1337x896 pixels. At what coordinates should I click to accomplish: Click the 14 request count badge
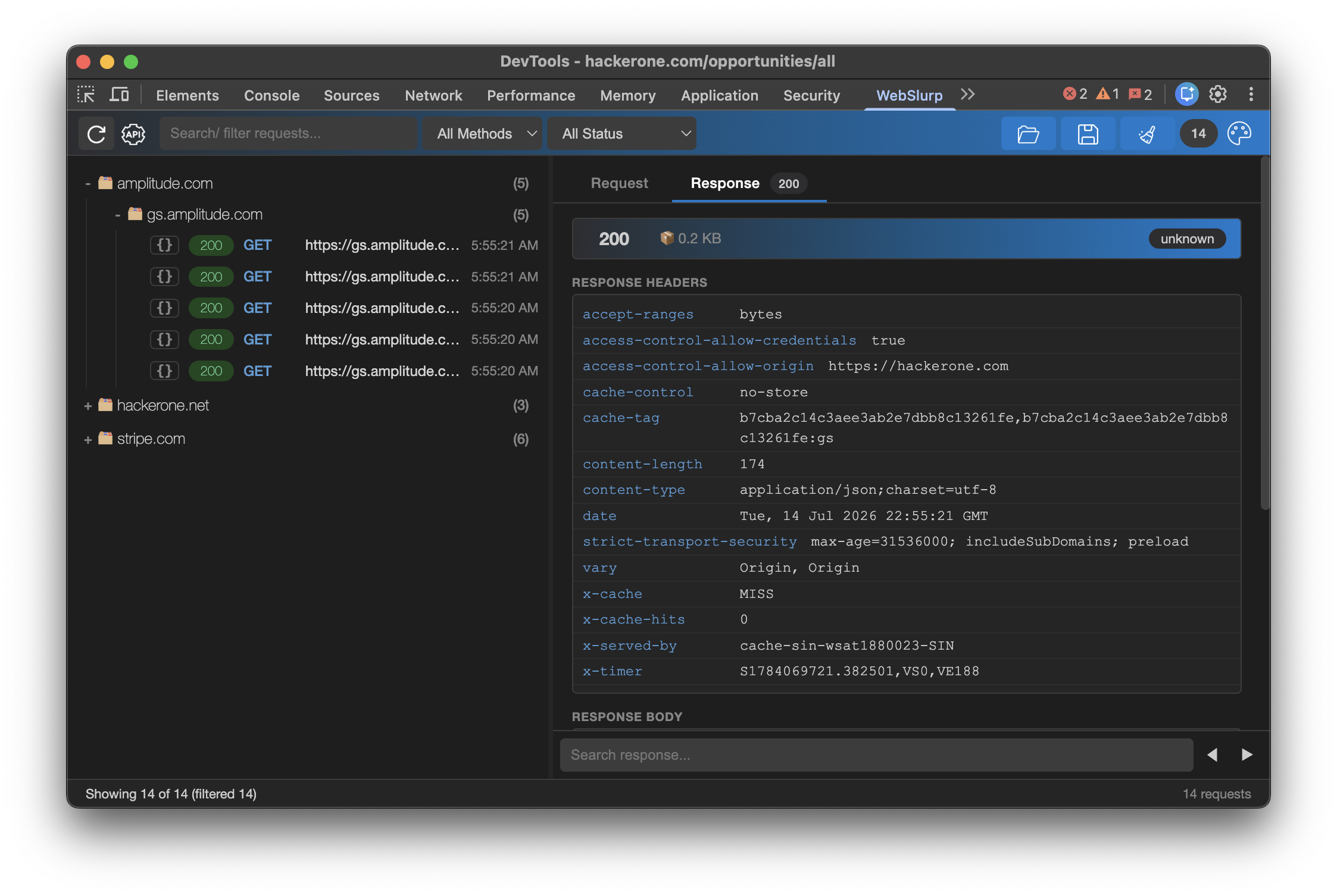(x=1198, y=134)
